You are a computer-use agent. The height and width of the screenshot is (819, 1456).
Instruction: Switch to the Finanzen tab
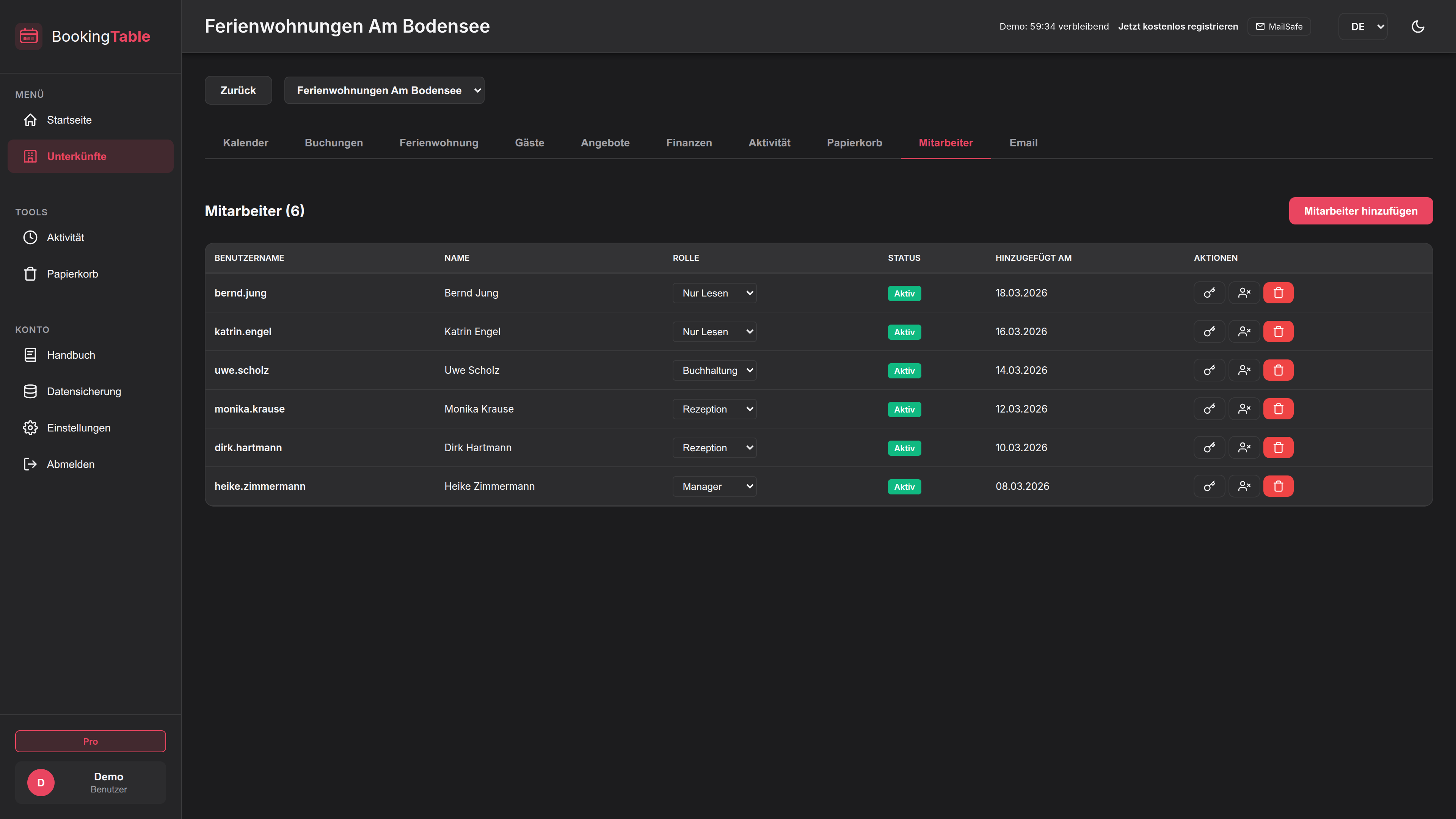point(689,143)
